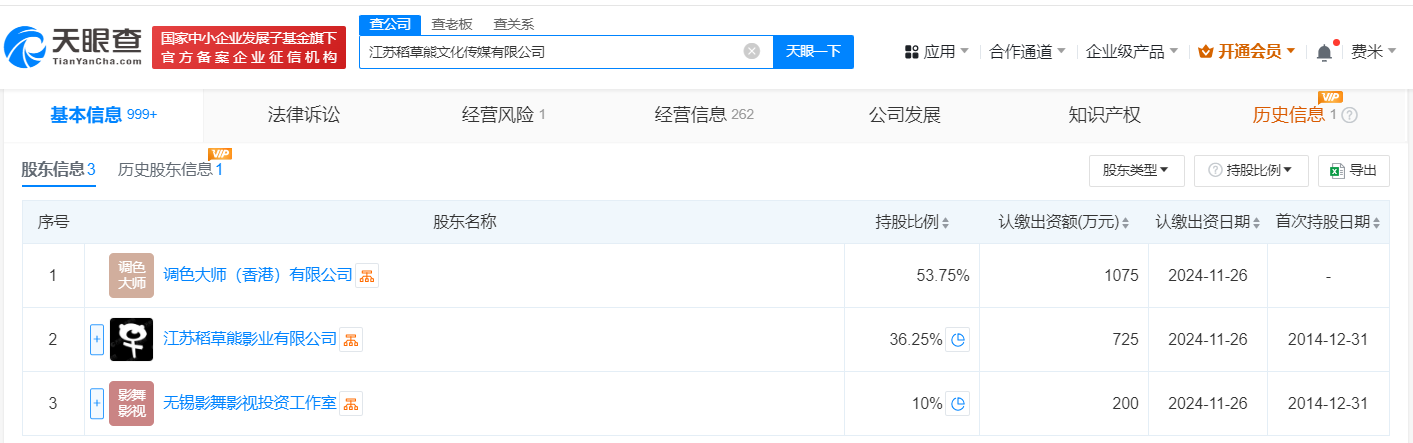Click the 天眼一下 search button
The image size is (1413, 443).
813,51
